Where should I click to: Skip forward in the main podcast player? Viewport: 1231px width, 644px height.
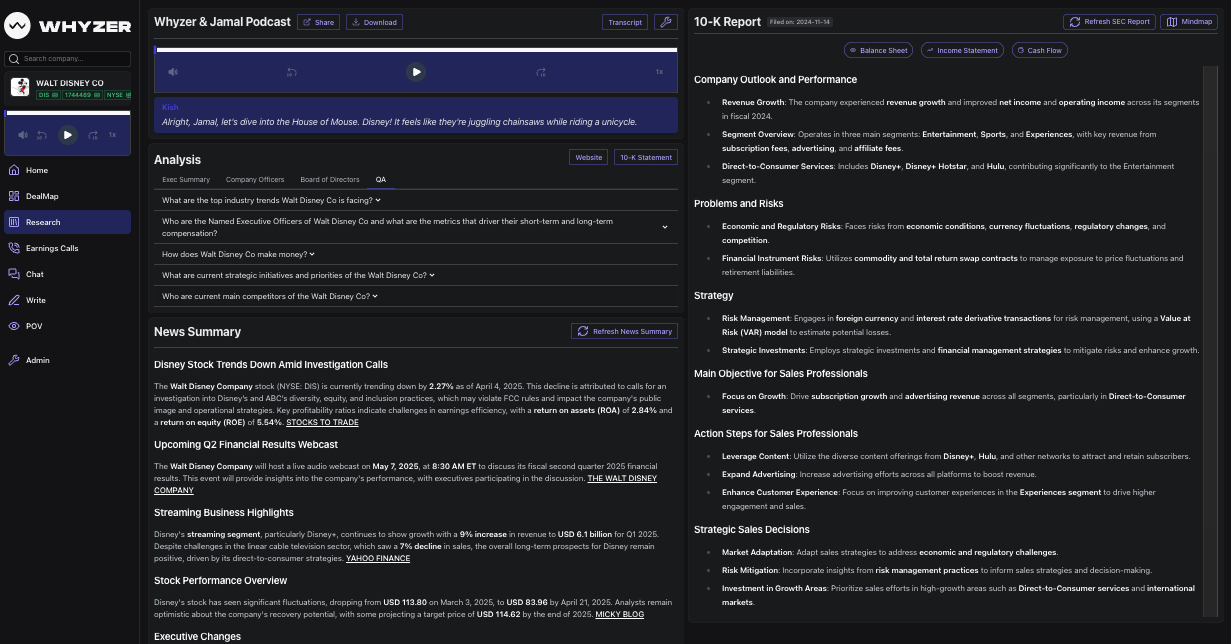(x=541, y=72)
